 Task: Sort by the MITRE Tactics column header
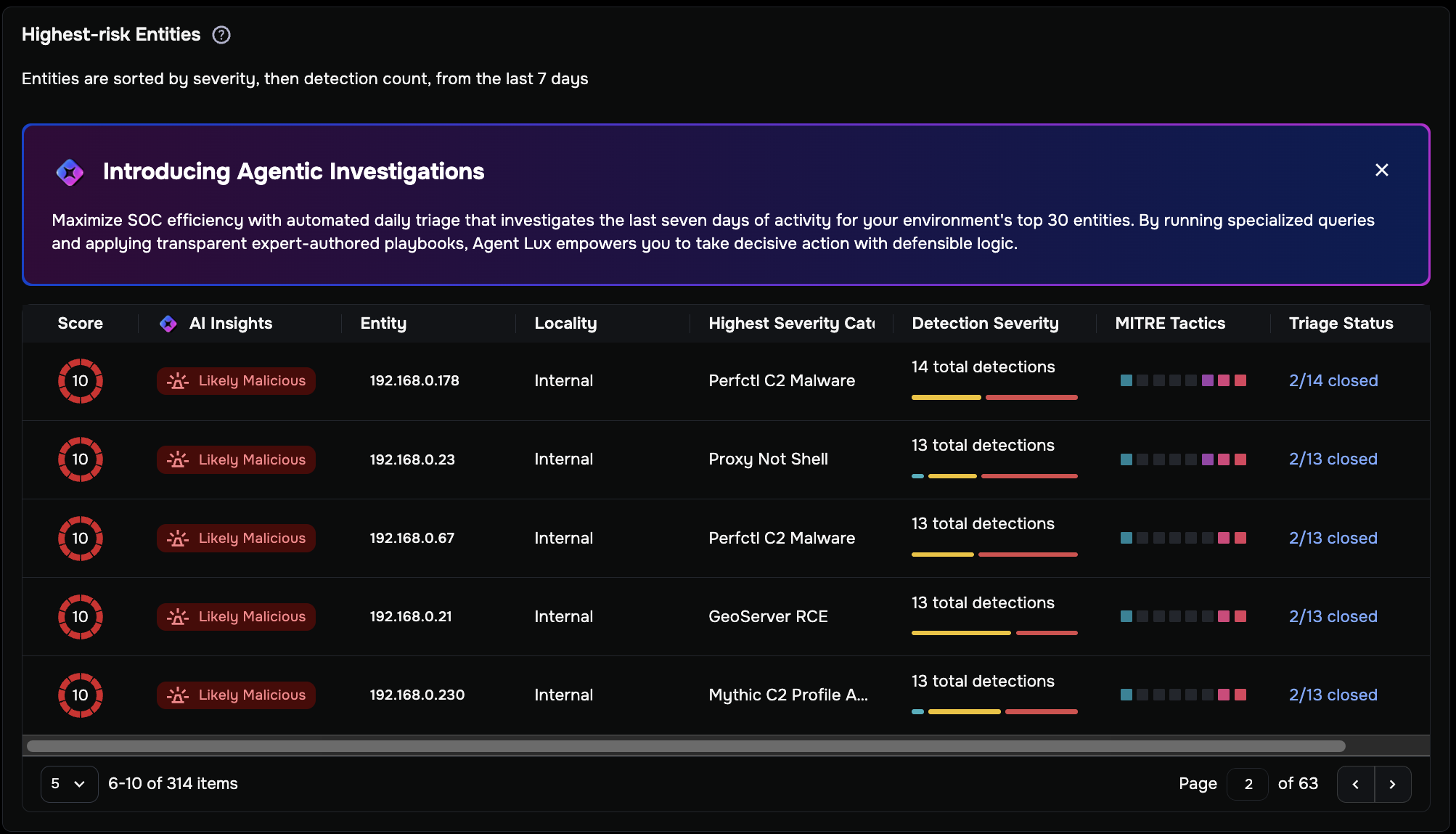[1170, 324]
